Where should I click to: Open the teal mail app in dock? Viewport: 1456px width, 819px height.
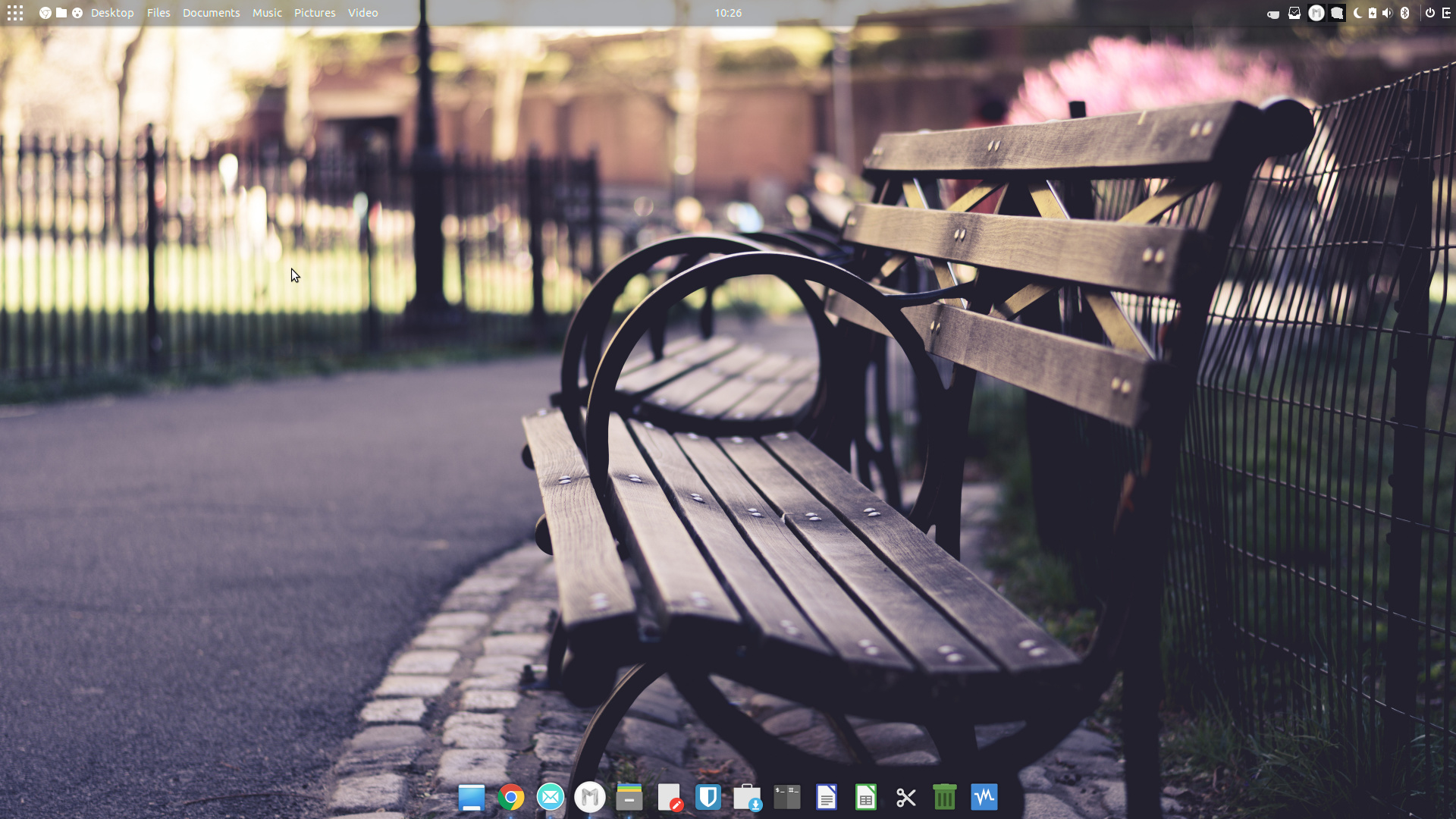[551, 798]
